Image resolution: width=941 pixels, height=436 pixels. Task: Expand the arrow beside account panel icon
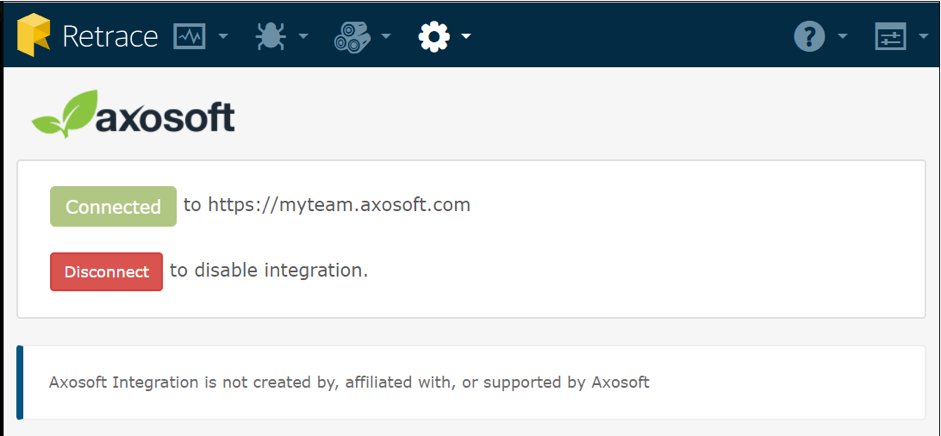pos(924,37)
